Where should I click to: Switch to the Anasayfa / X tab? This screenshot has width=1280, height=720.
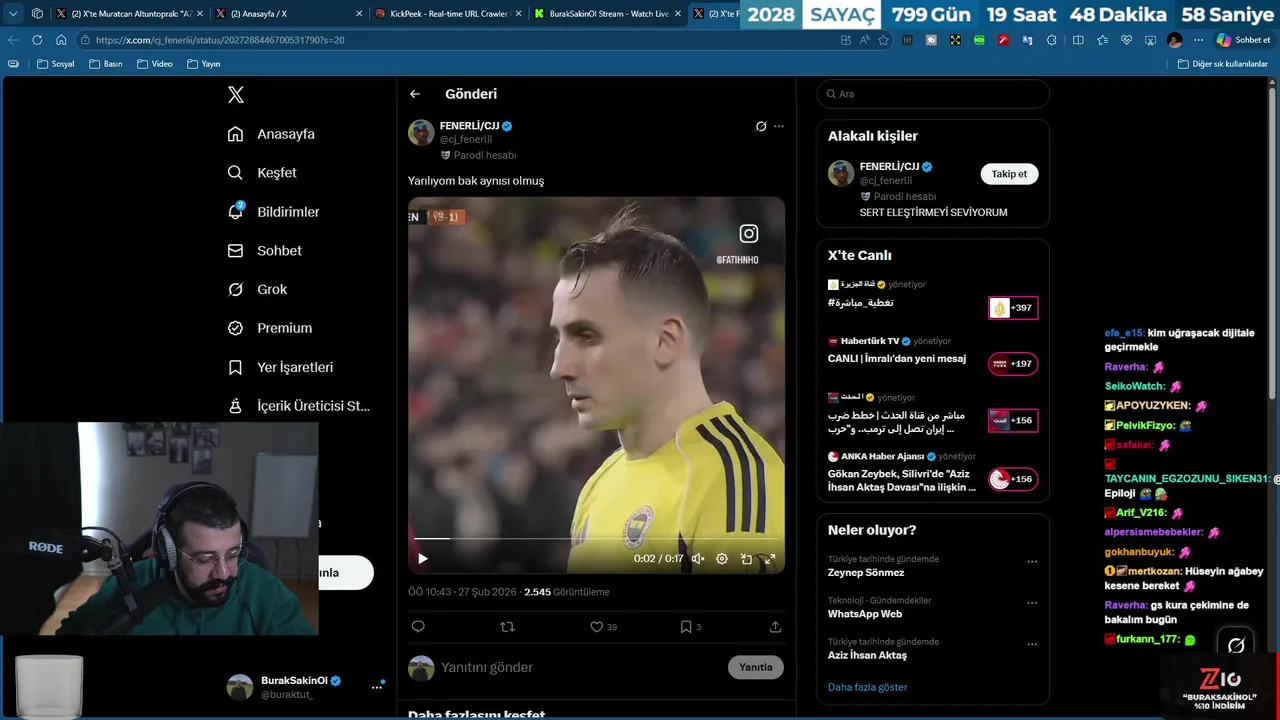click(288, 14)
